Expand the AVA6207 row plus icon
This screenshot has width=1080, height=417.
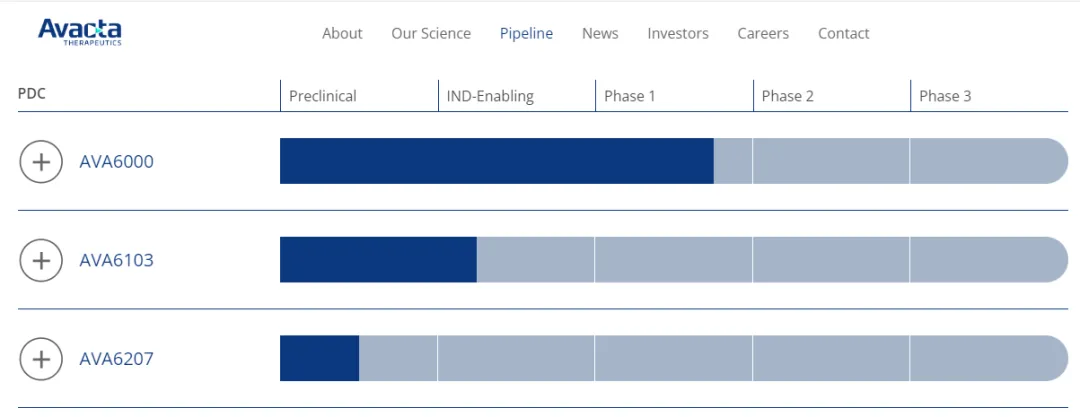[x=41, y=359]
